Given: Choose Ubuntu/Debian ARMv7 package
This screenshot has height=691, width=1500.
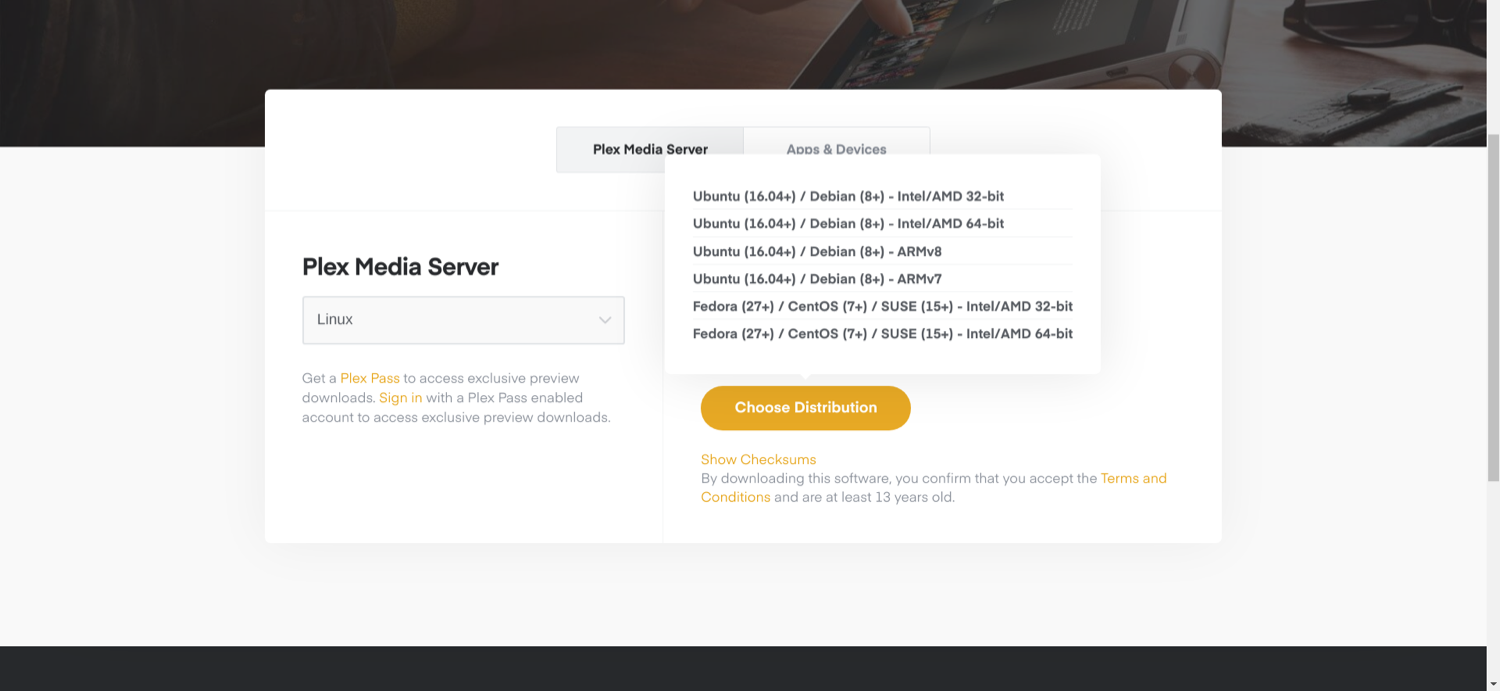Looking at the screenshot, I should 817,279.
